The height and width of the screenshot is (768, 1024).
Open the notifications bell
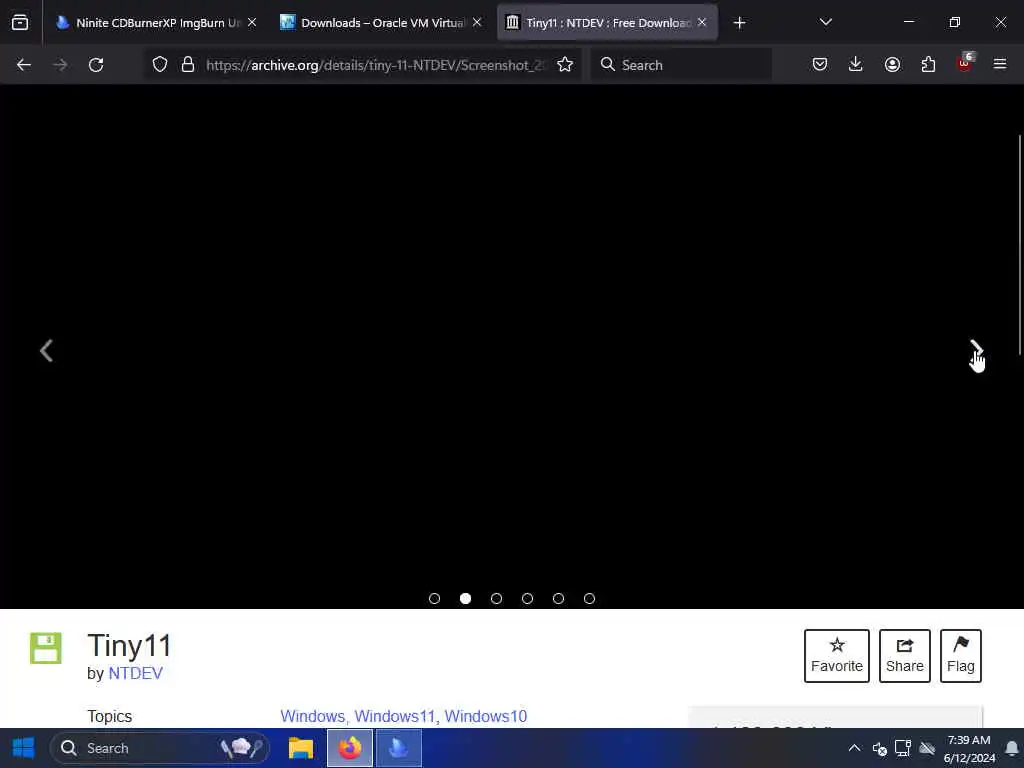[x=1012, y=748]
